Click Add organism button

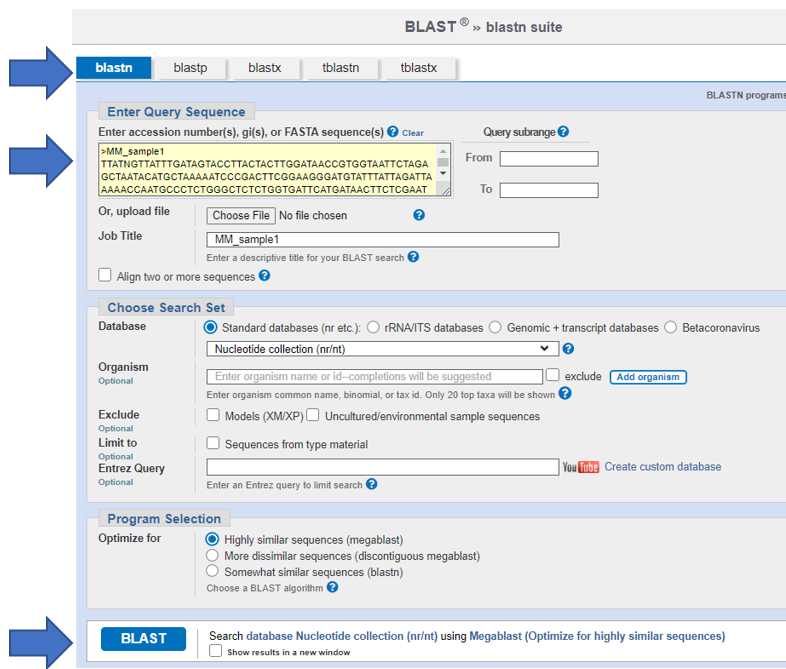[x=648, y=377]
